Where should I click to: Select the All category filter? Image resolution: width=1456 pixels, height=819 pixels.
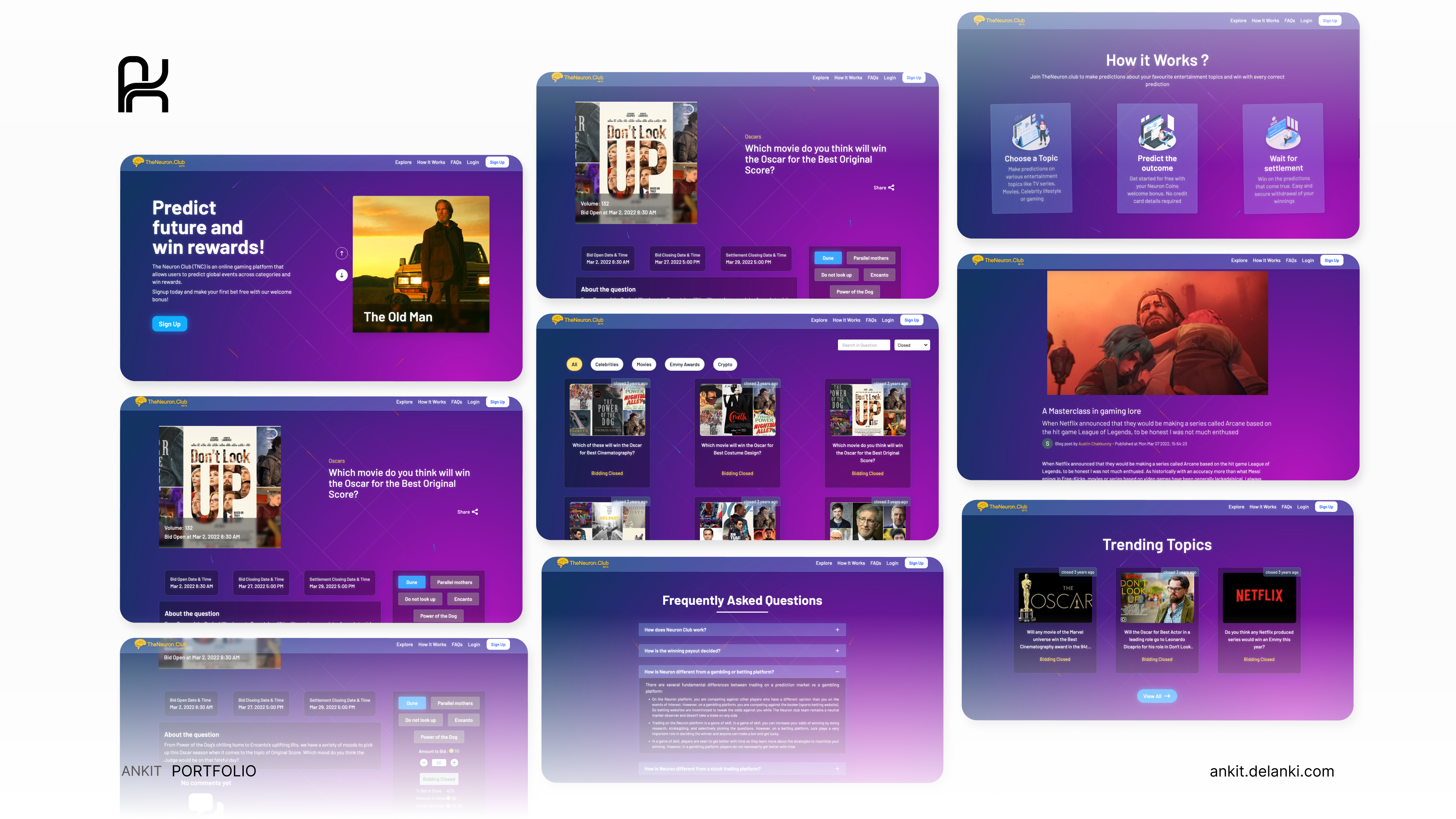[574, 364]
